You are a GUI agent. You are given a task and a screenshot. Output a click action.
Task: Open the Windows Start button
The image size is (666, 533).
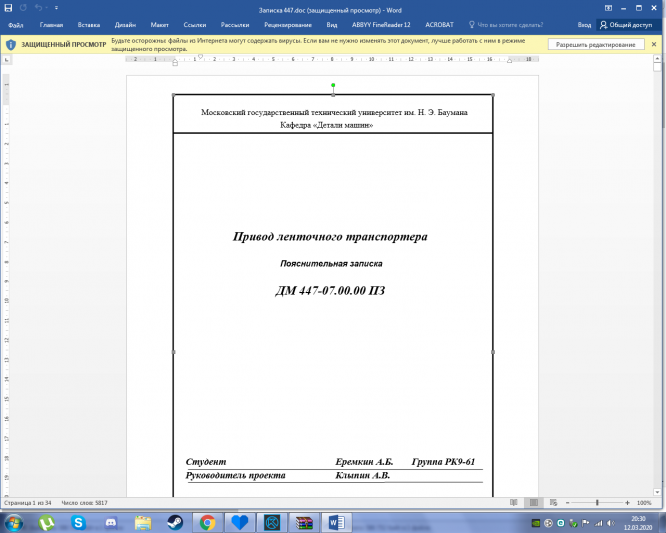tap(13, 522)
